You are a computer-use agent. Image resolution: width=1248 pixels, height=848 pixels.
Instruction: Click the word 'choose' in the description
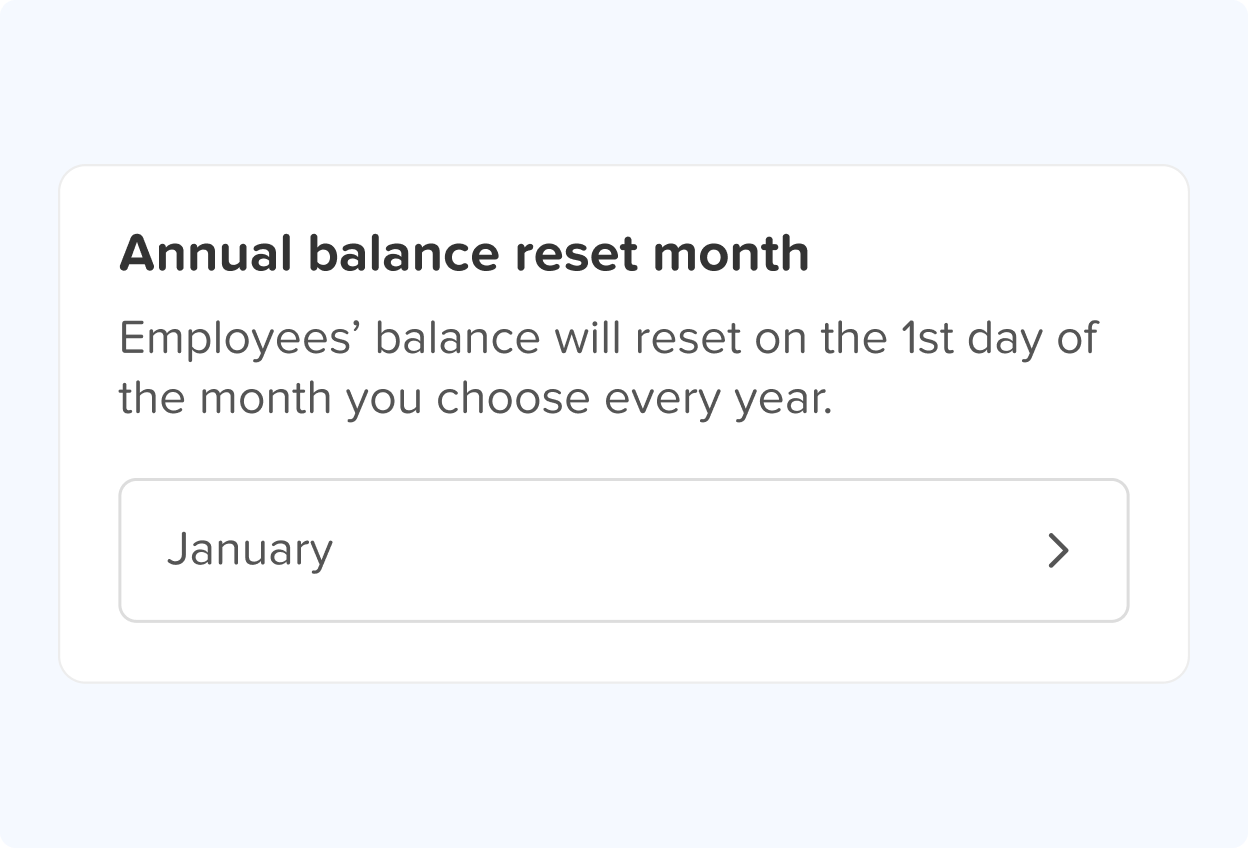click(513, 399)
